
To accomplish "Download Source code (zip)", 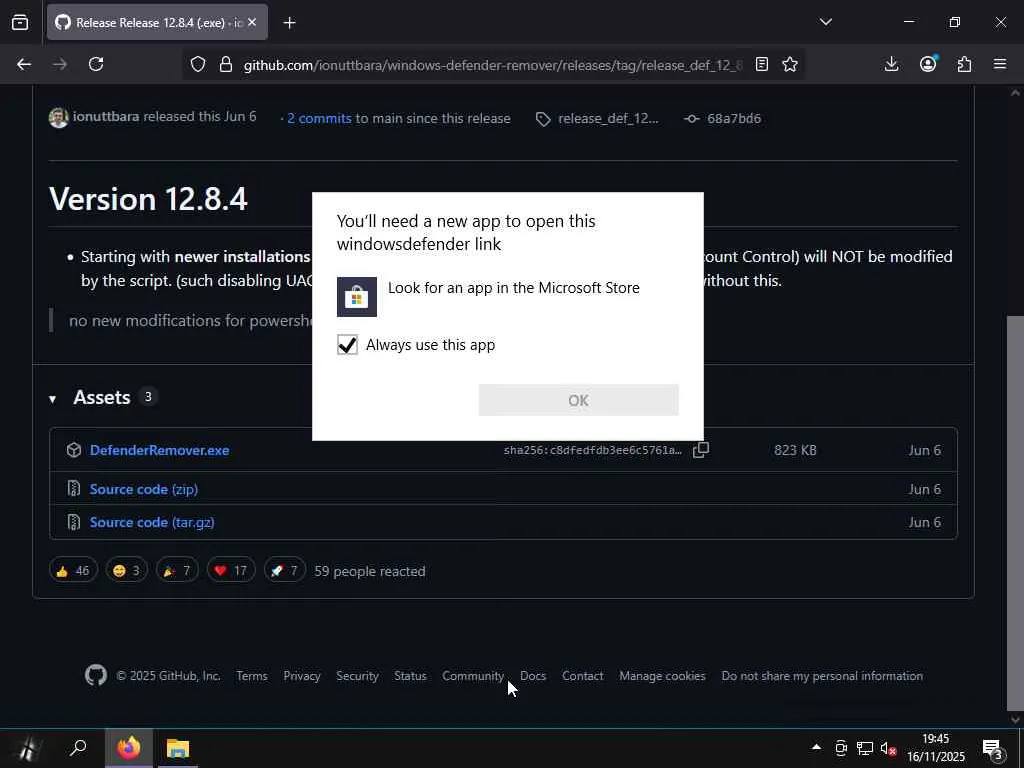I will coord(144,488).
